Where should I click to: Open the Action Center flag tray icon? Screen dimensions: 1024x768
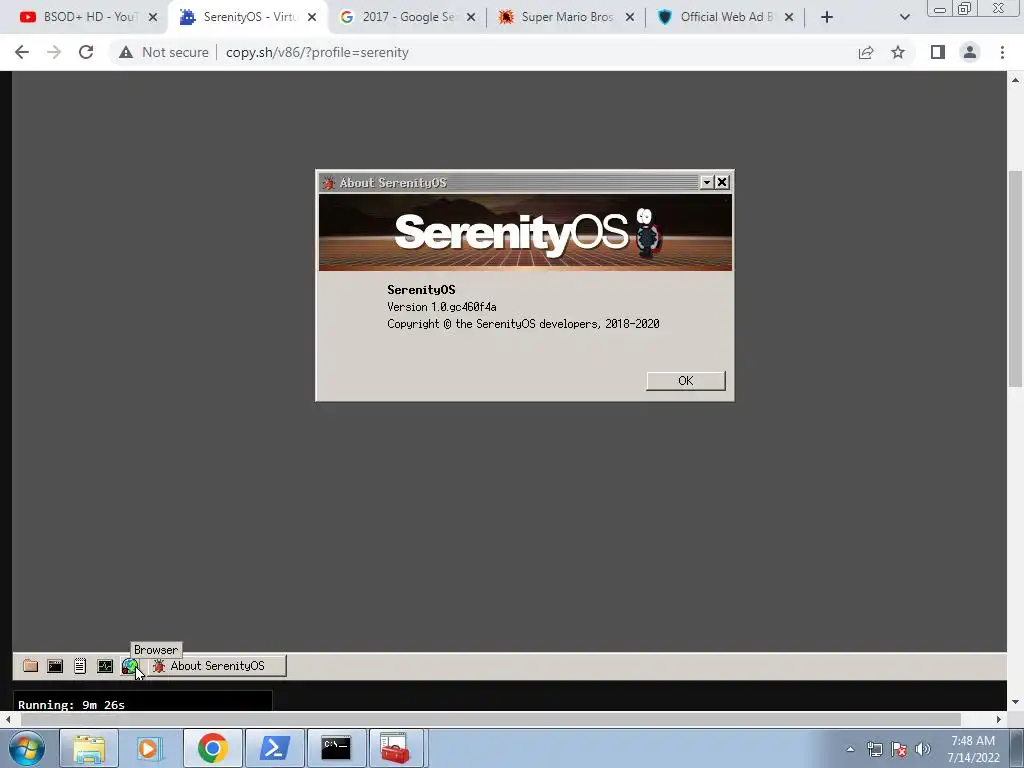[899, 749]
